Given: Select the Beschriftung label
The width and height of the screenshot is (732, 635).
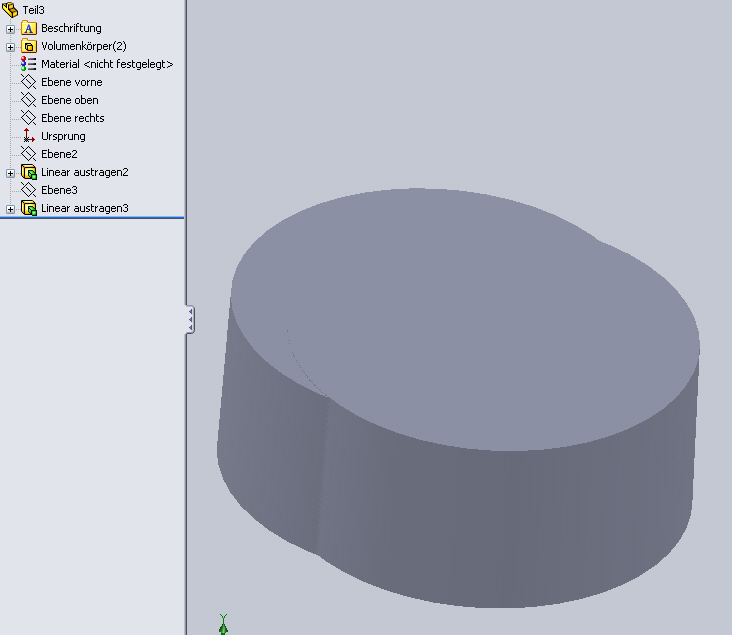Looking at the screenshot, I should pyautogui.click(x=71, y=28).
